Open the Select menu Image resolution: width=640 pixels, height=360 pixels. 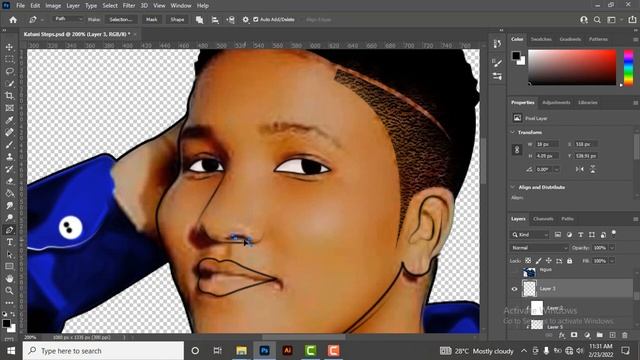coord(110,6)
